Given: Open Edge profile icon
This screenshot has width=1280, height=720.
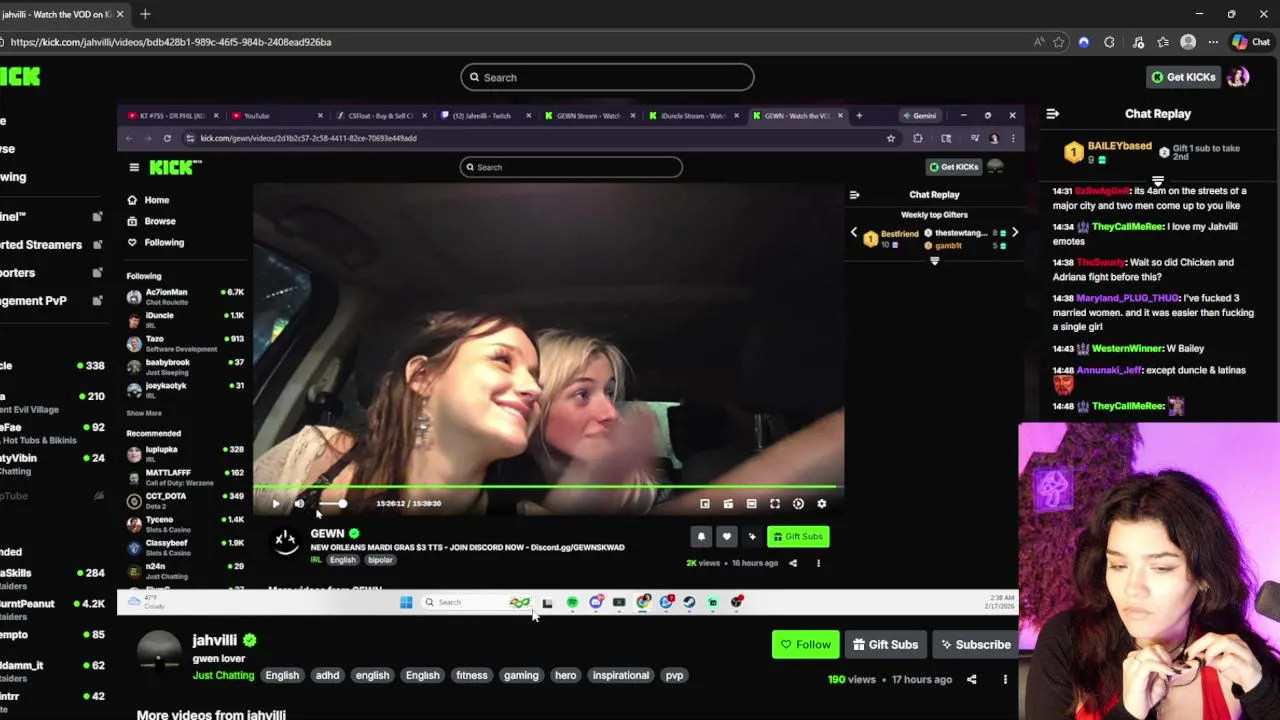Looking at the screenshot, I should [x=1188, y=42].
